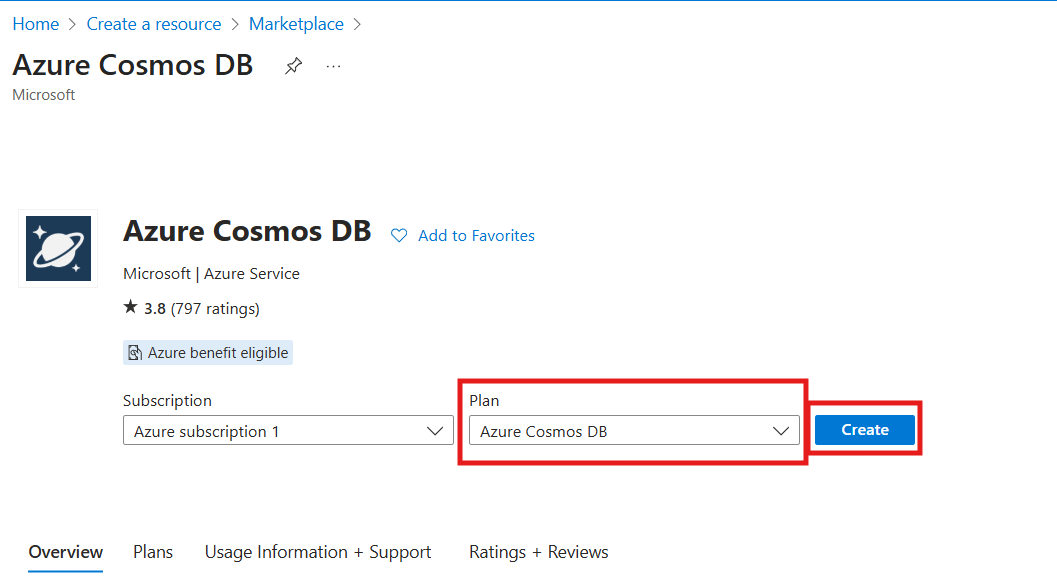Open the ellipsis menu next to the pin
The image size is (1057, 587).
(333, 66)
